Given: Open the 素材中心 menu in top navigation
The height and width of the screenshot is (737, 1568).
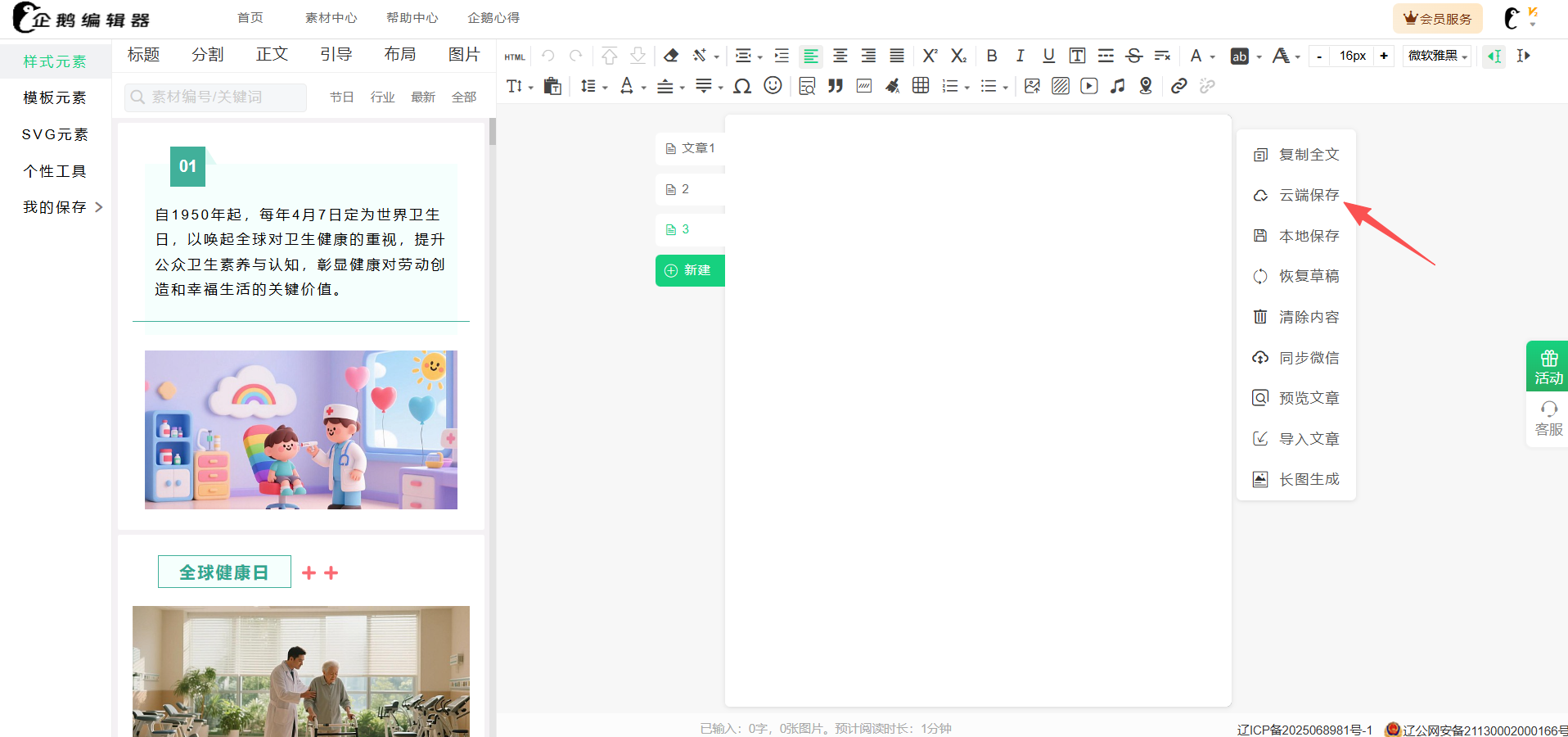Looking at the screenshot, I should 331,18.
